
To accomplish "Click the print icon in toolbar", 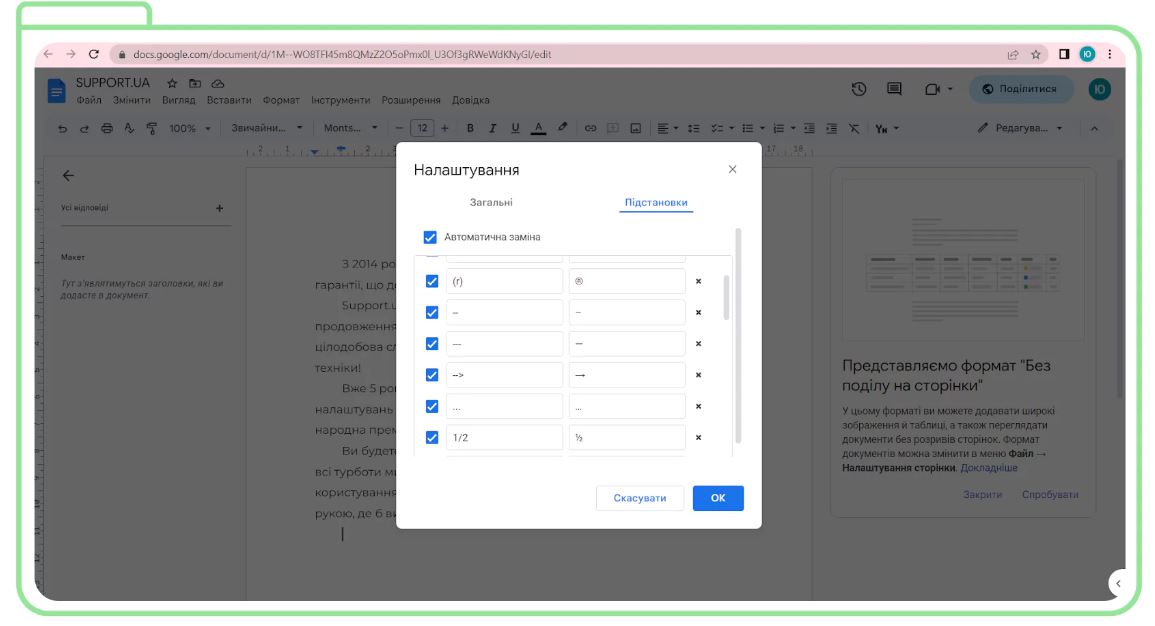I will (x=107, y=128).
